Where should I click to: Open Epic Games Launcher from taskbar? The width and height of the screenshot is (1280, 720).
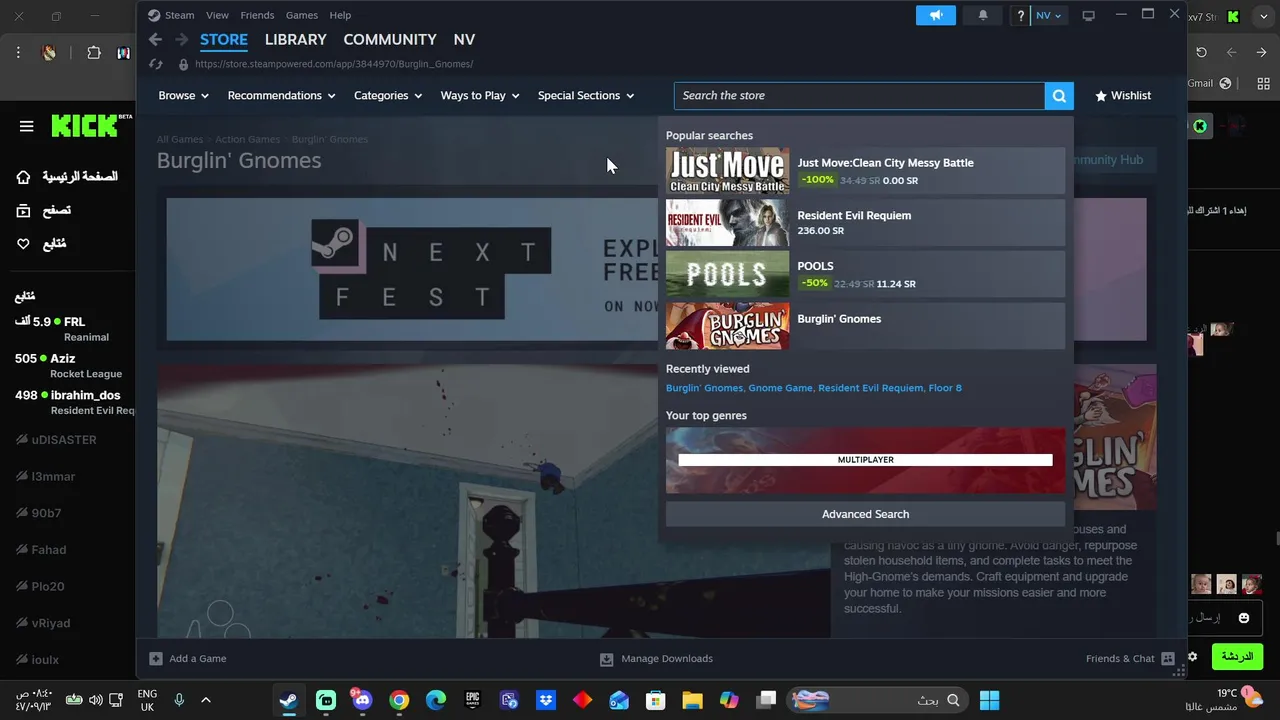point(472,700)
